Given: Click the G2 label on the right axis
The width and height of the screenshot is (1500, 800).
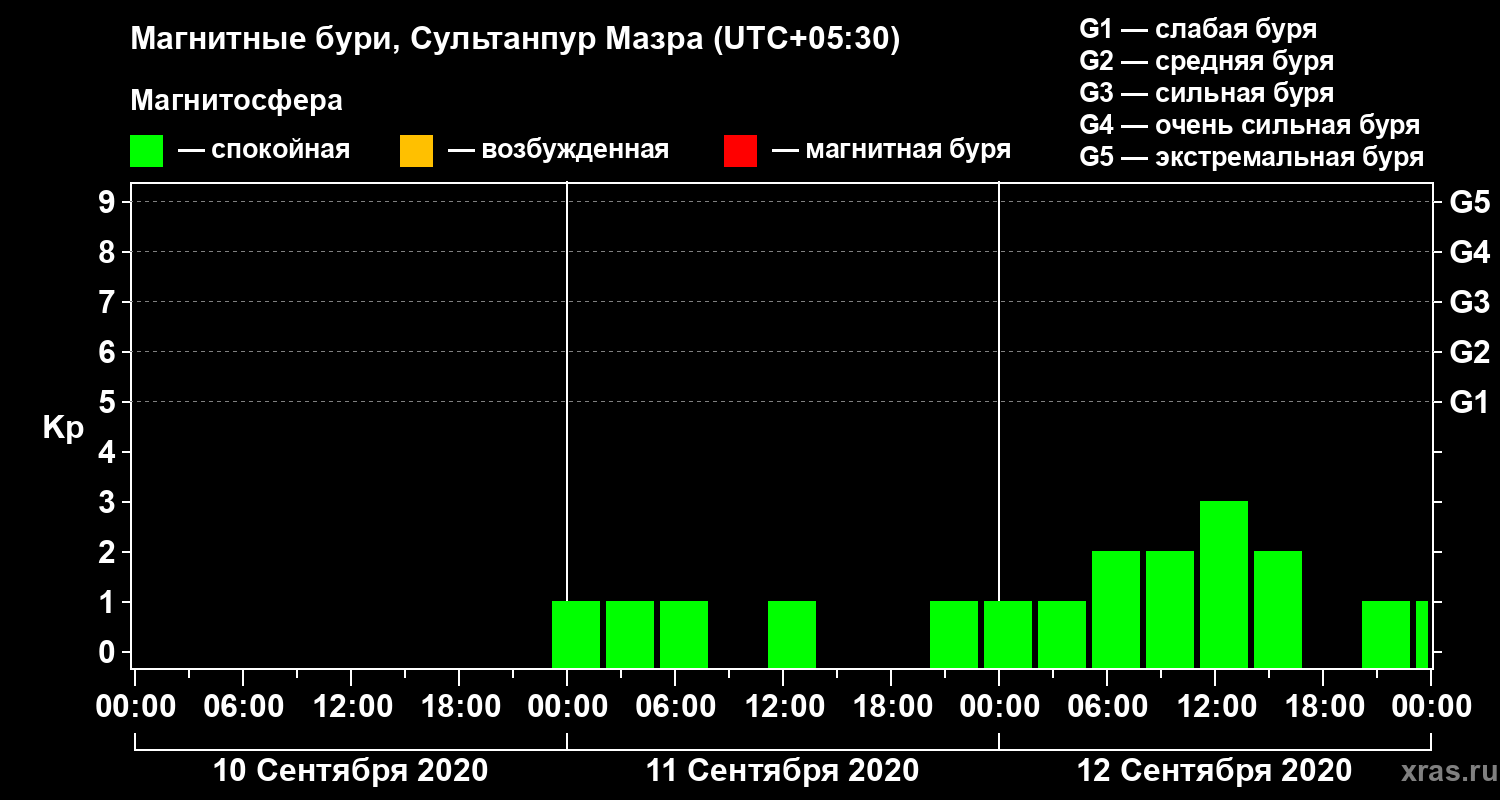Looking at the screenshot, I should click(1469, 352).
